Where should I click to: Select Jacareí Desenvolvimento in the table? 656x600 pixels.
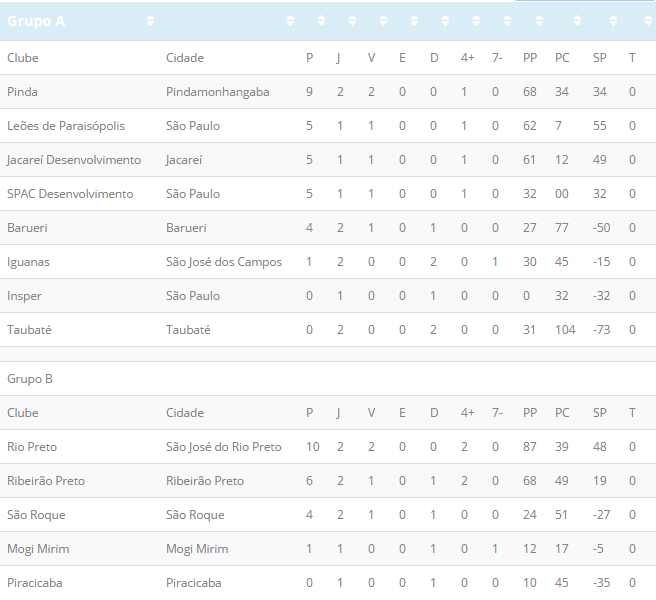74,160
